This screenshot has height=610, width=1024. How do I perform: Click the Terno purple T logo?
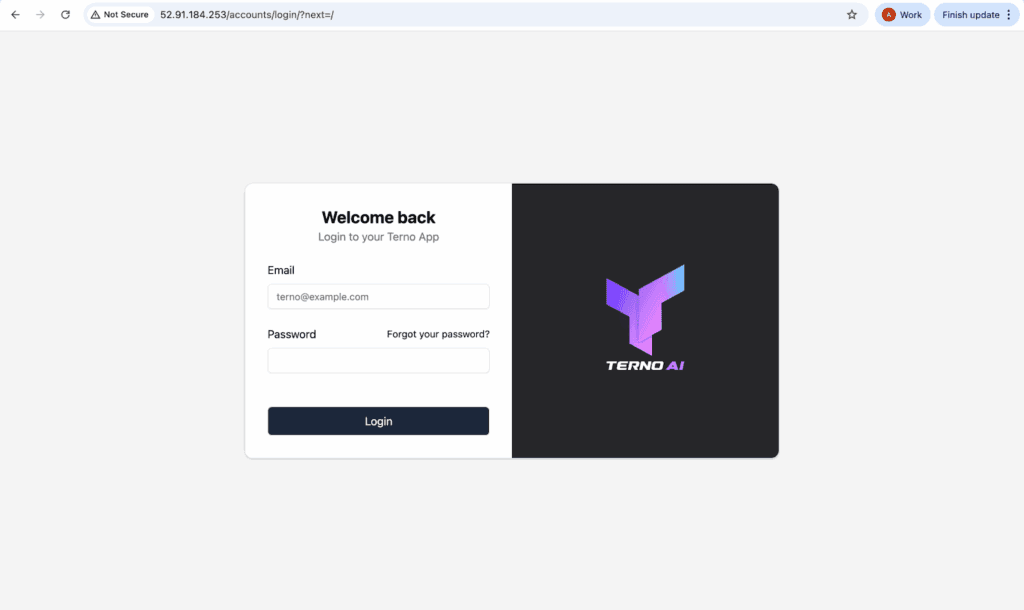pyautogui.click(x=645, y=310)
